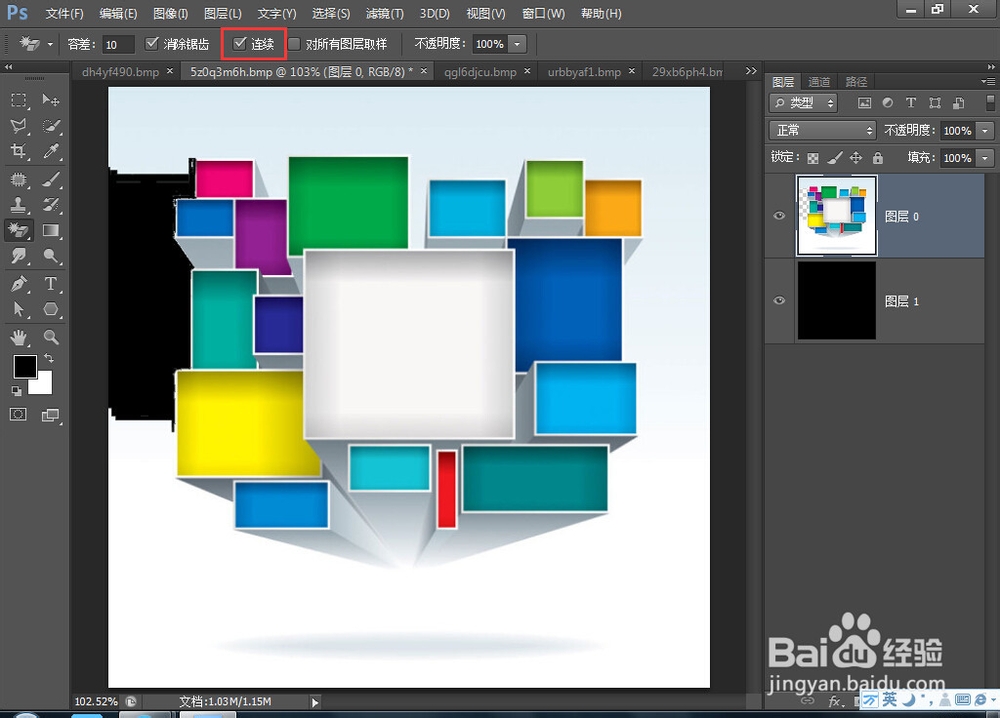The height and width of the screenshot is (718, 1000).
Task: Select the Crop tool
Action: click(x=18, y=151)
